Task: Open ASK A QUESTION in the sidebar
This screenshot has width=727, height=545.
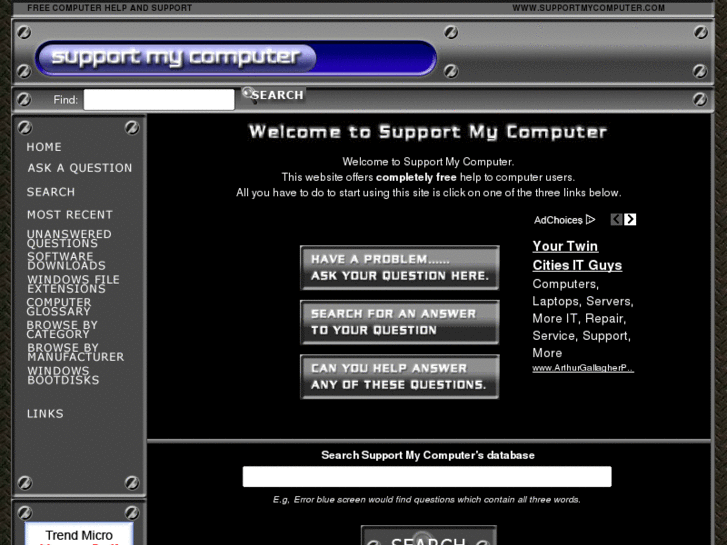Action: (80, 168)
